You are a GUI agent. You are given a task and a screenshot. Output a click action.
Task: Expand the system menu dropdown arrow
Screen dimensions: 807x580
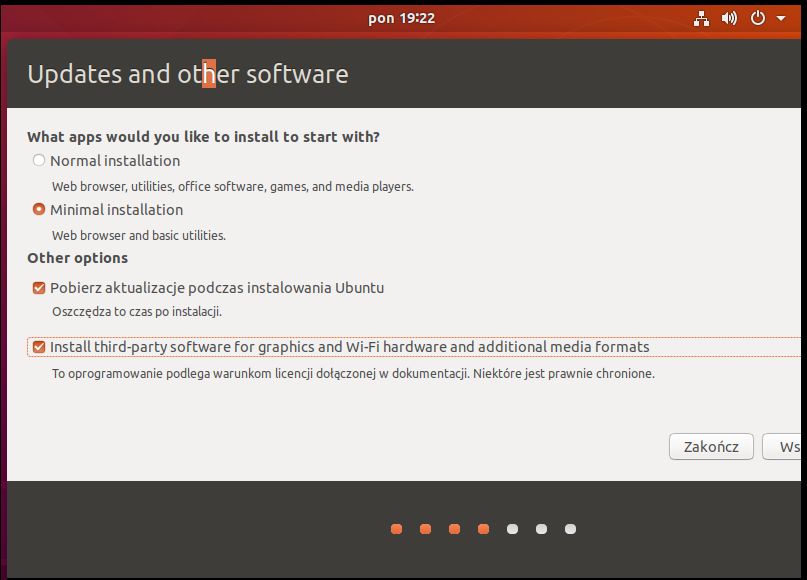coord(781,19)
